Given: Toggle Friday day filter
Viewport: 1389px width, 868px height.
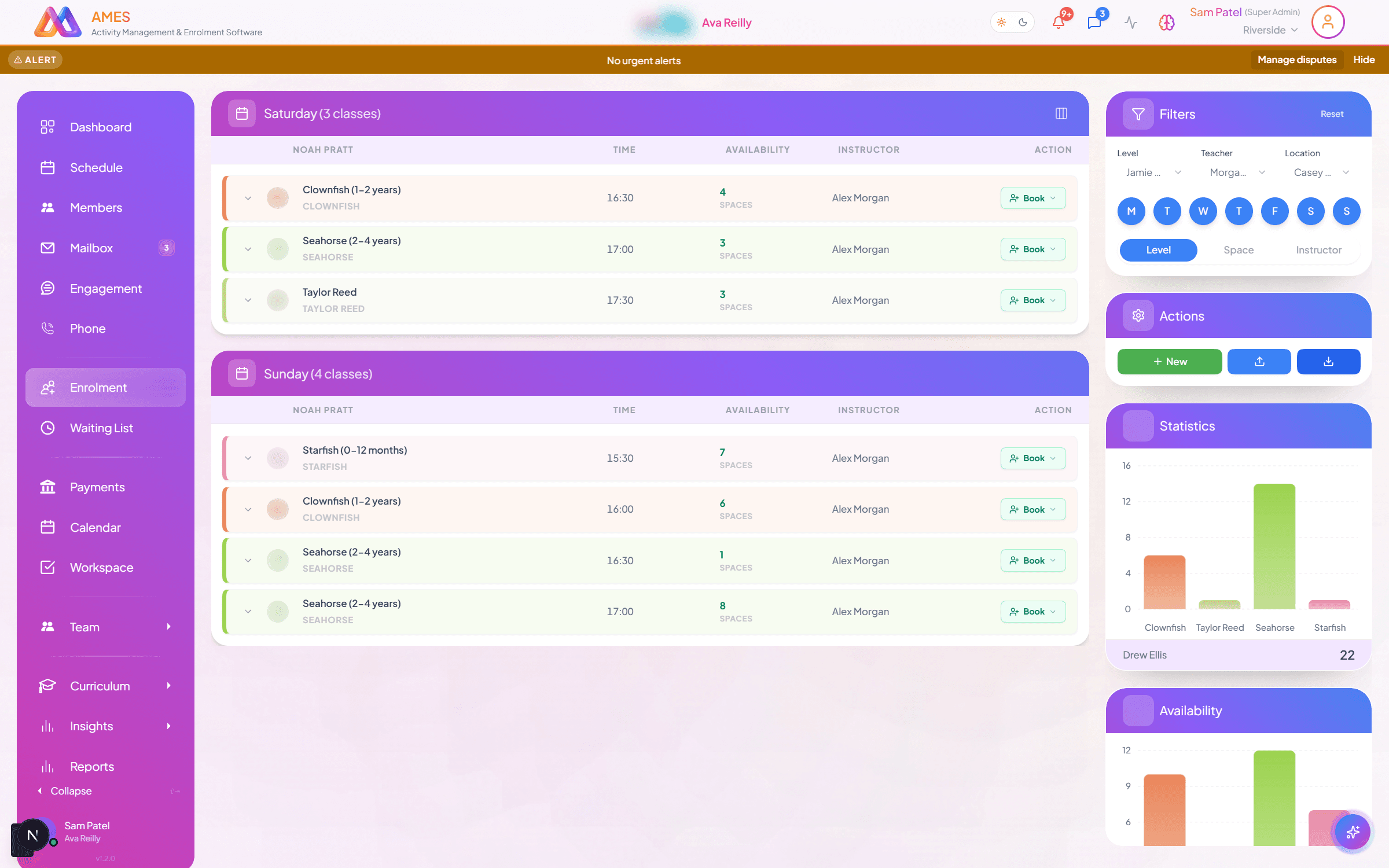Looking at the screenshot, I should (1274, 211).
